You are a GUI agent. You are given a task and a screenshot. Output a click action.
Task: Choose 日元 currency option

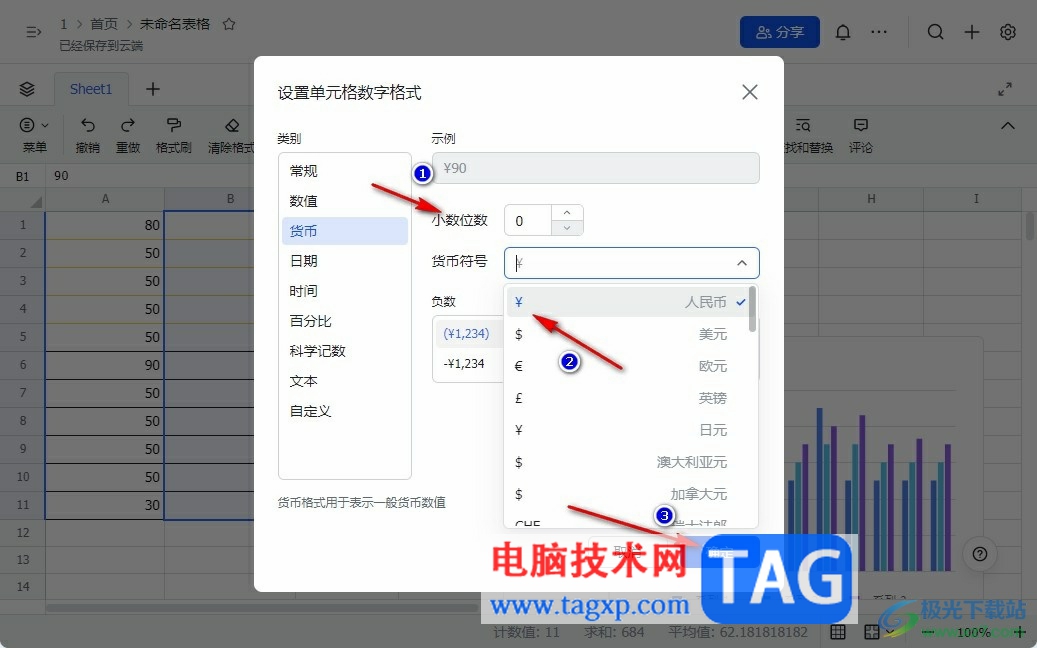(x=628, y=430)
